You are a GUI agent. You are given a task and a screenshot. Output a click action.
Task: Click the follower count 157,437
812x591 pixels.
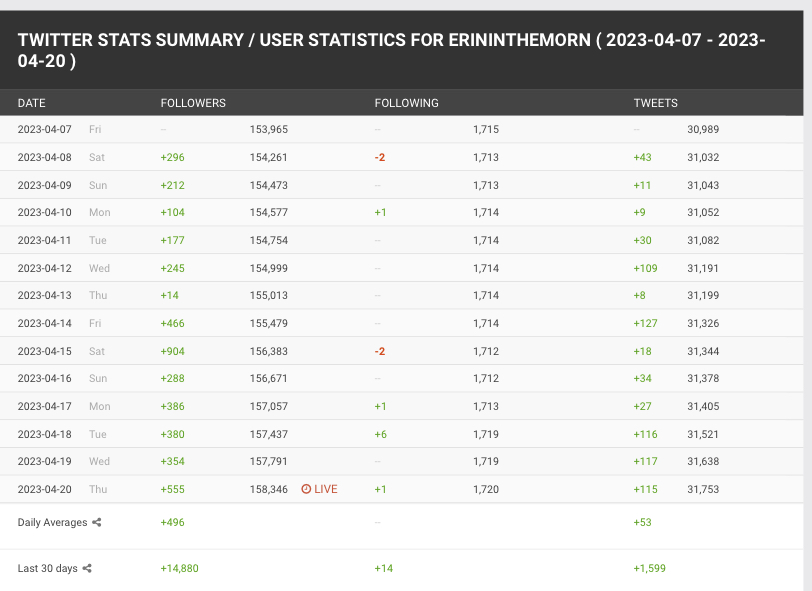coord(269,434)
